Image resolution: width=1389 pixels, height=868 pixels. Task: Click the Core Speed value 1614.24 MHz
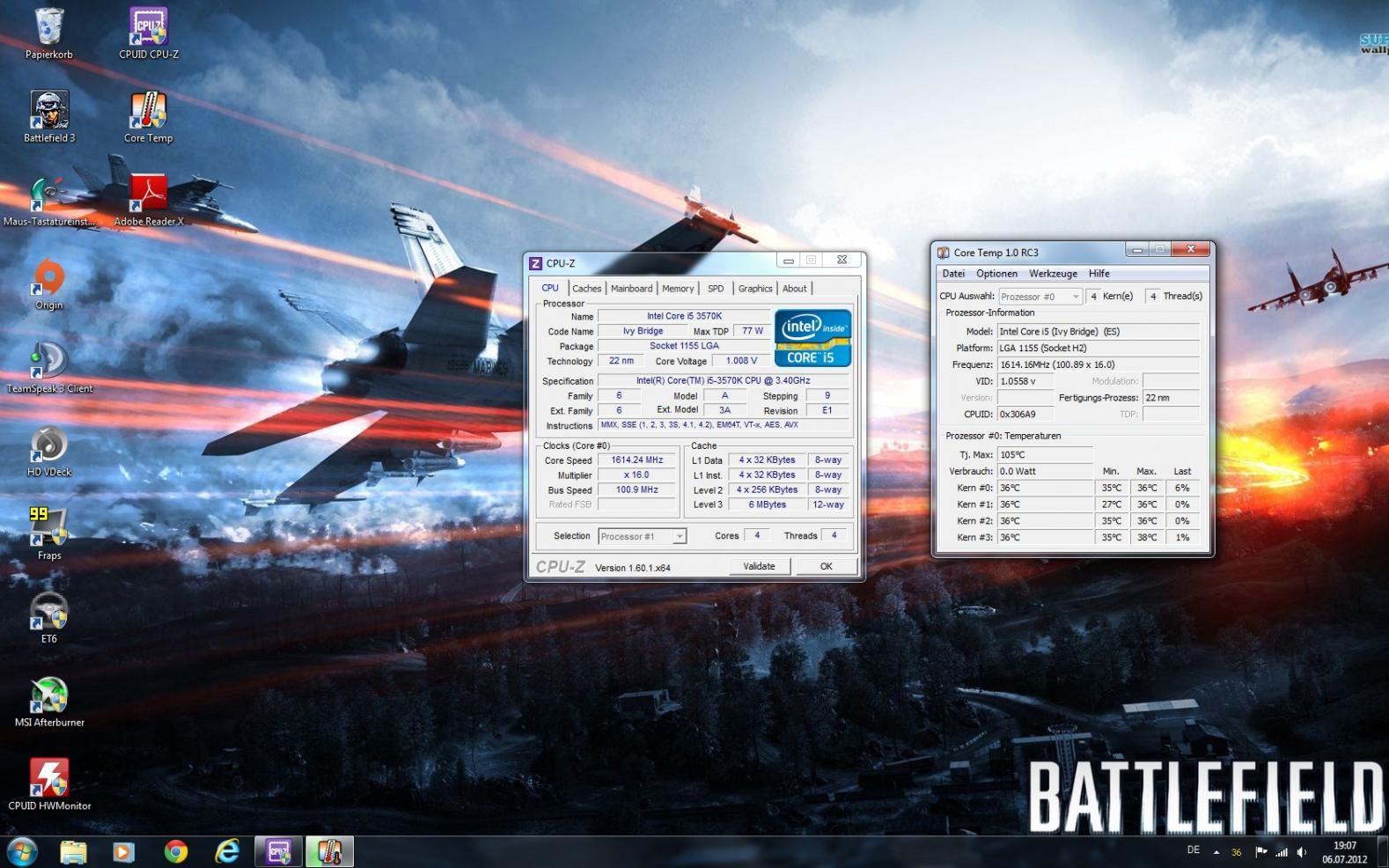tap(636, 460)
